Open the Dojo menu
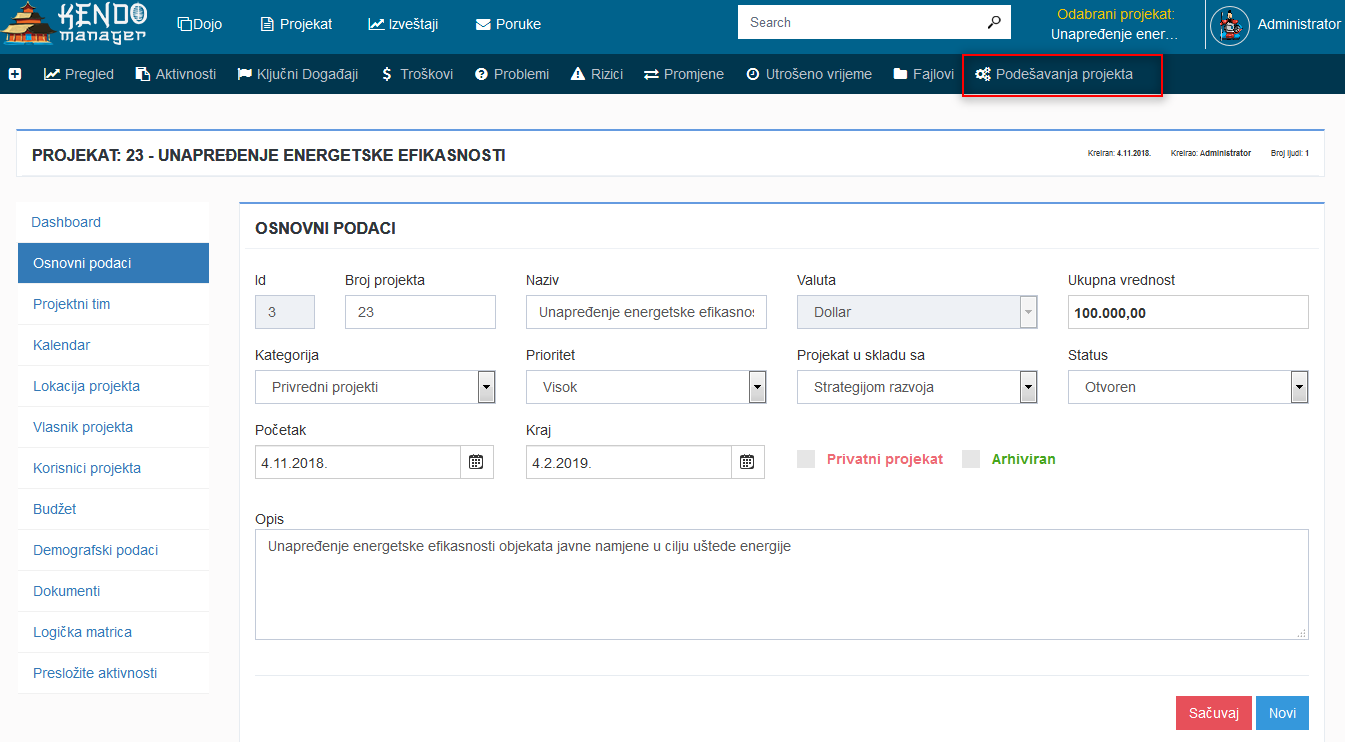This screenshot has width=1345, height=742. click(x=200, y=23)
